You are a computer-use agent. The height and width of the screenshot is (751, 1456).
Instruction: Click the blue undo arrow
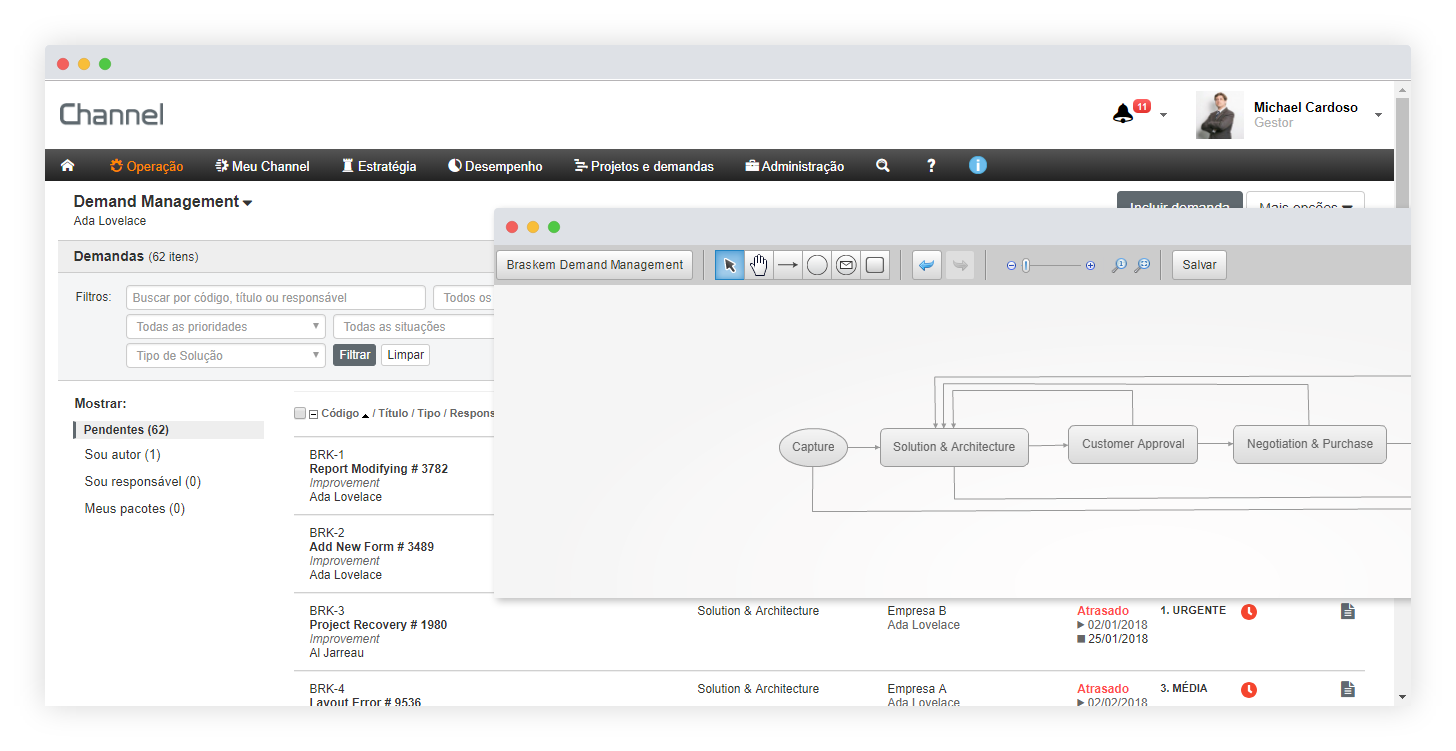[927, 265]
